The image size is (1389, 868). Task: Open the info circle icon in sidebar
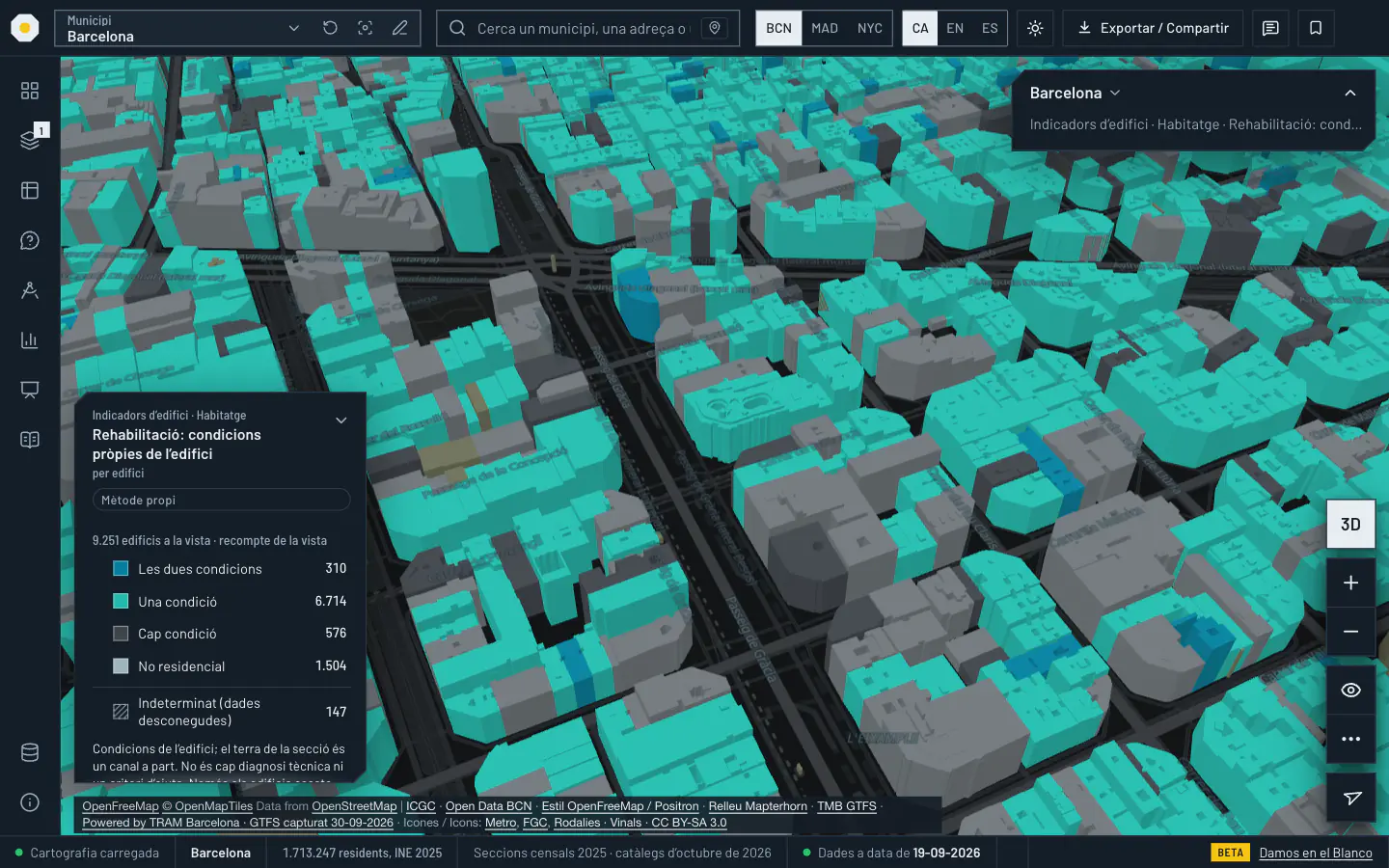pyautogui.click(x=30, y=802)
